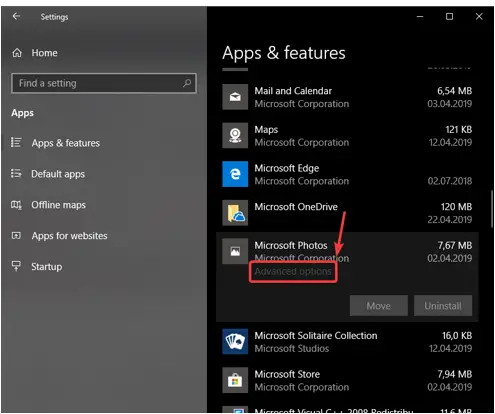The image size is (495, 414).
Task: Select the Microsoft Store entry
Action: point(347,380)
